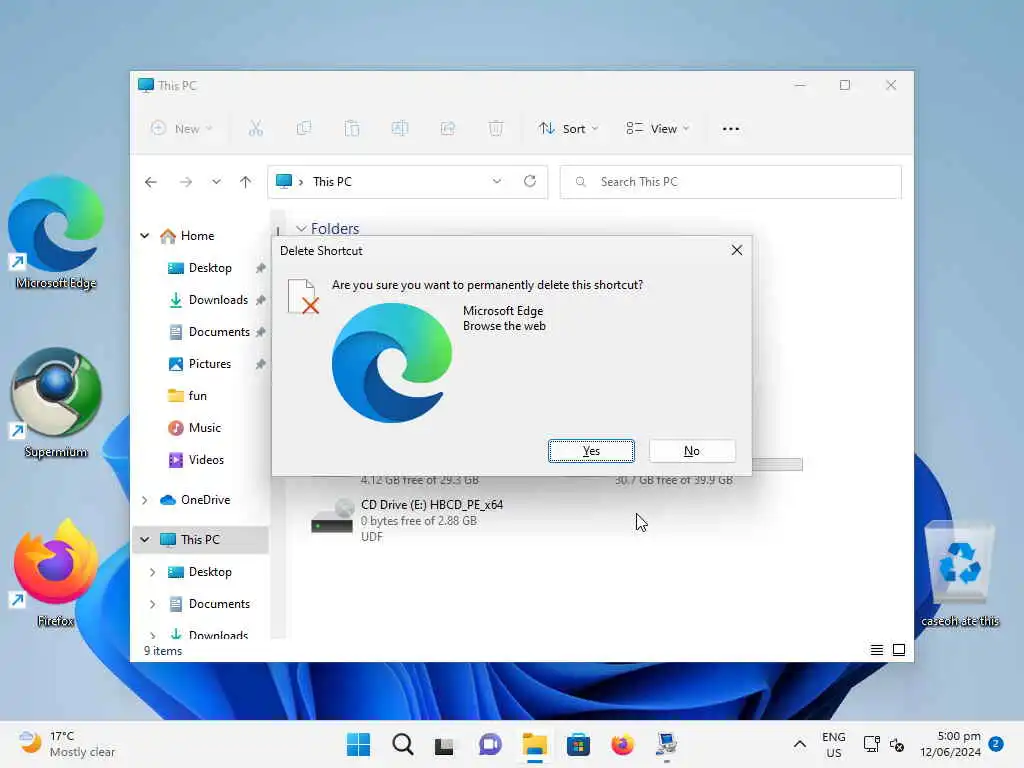This screenshot has height=768, width=1024.
Task: Switch to details view layout icon
Action: [877, 650]
